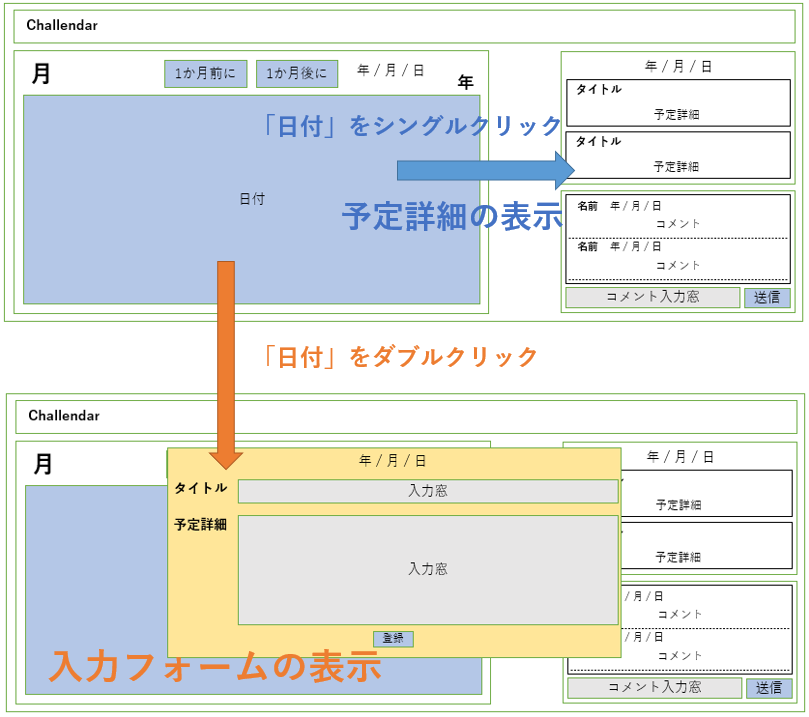Image resolution: width=809 pixels, height=717 pixels.
Task: Click the bottom コメント入力窓 field
Action: pos(655,688)
